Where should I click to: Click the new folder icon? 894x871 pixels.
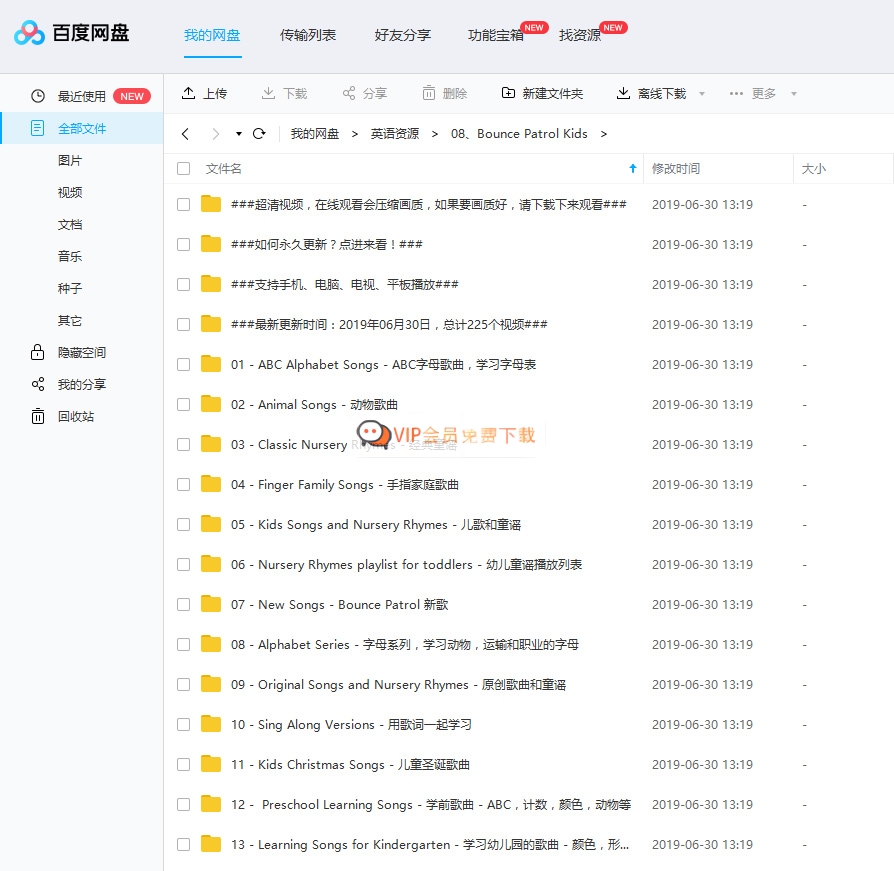click(508, 93)
